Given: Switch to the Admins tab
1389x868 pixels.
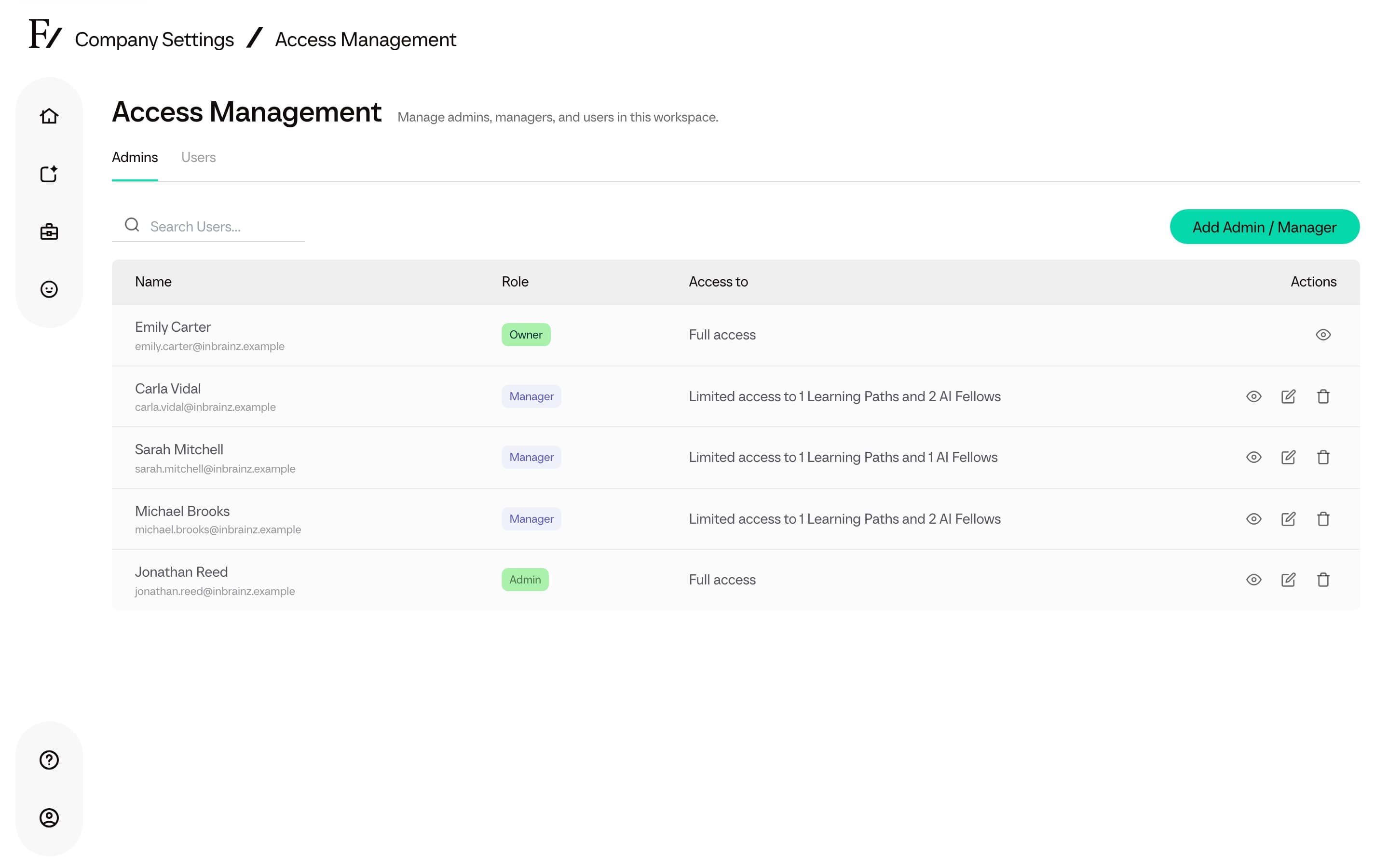Looking at the screenshot, I should [x=135, y=157].
